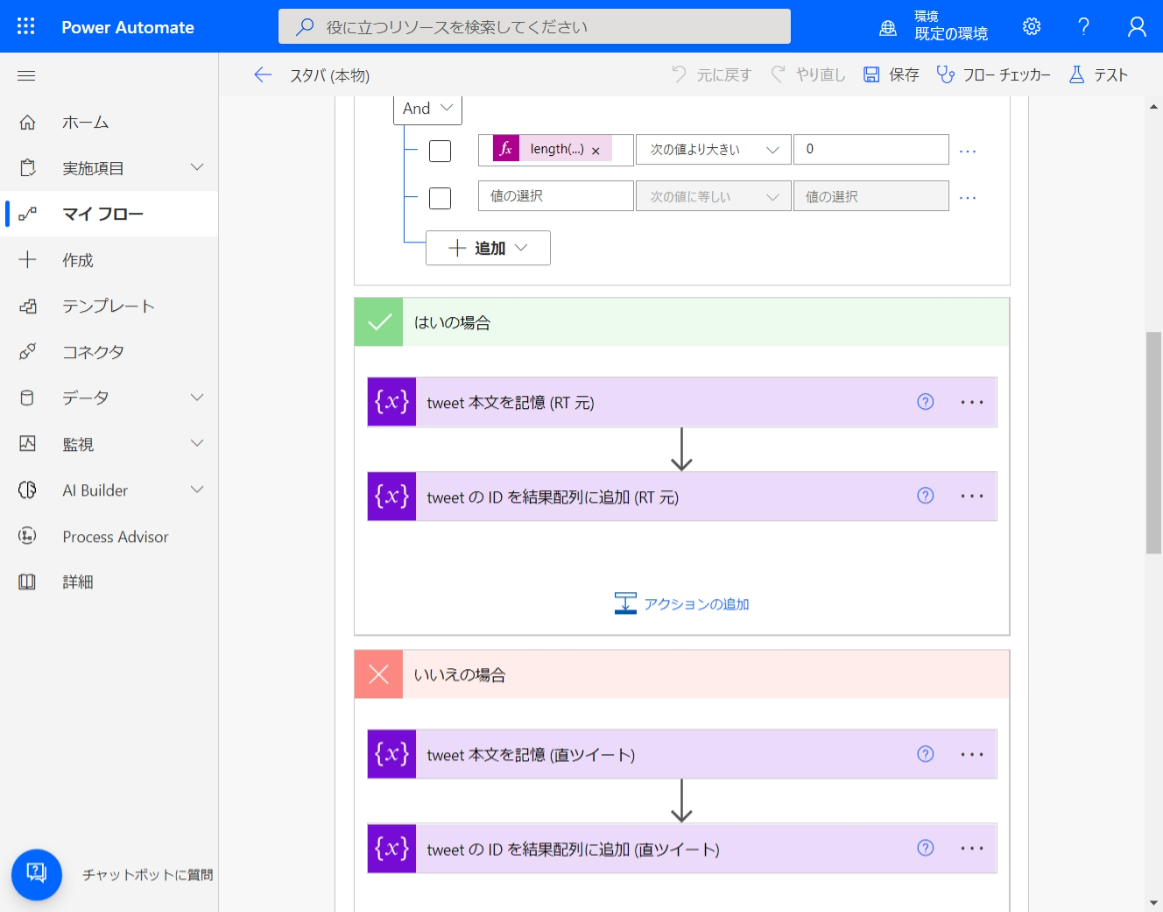This screenshot has height=912, width=1163.
Task: Select マイ フロー in the sidebar
Action: click(x=109, y=214)
